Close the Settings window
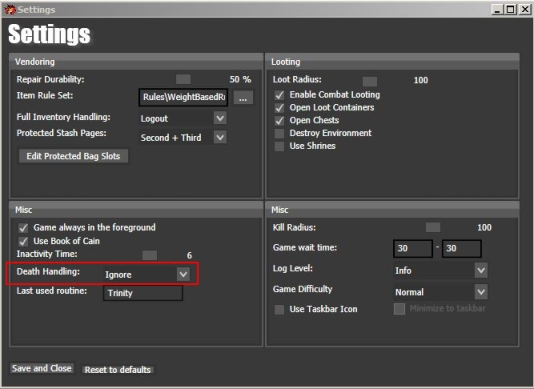 tap(525, 10)
